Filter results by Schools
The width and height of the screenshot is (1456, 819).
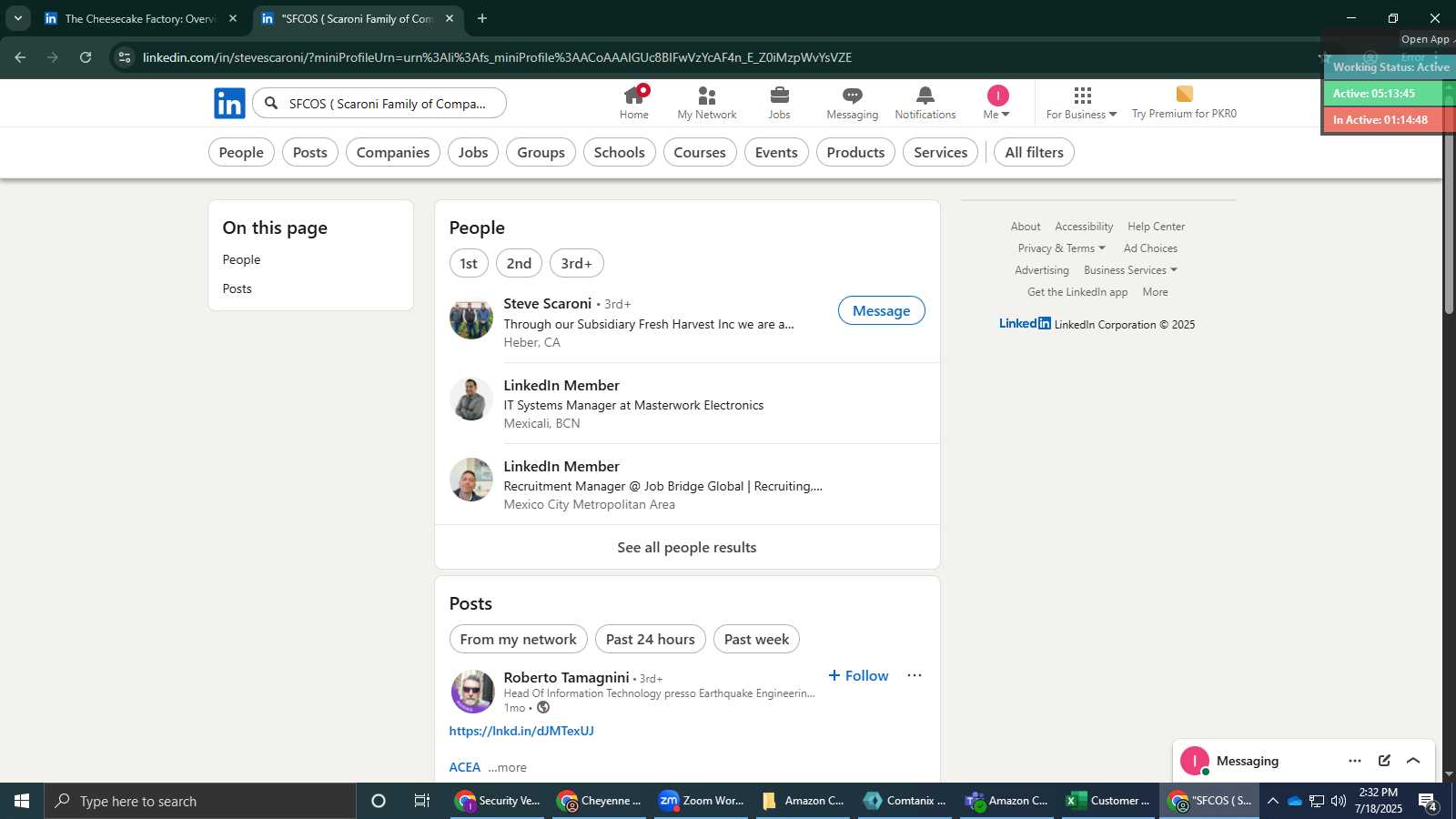tap(620, 152)
